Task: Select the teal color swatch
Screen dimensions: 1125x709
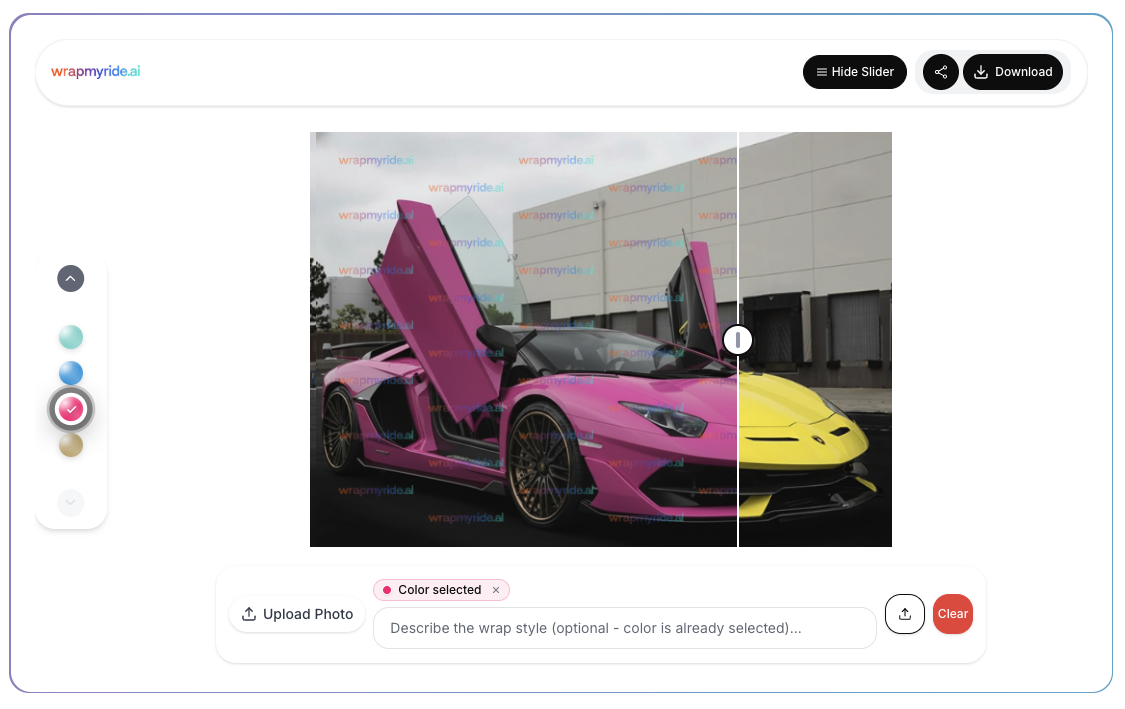Action: coord(71,337)
